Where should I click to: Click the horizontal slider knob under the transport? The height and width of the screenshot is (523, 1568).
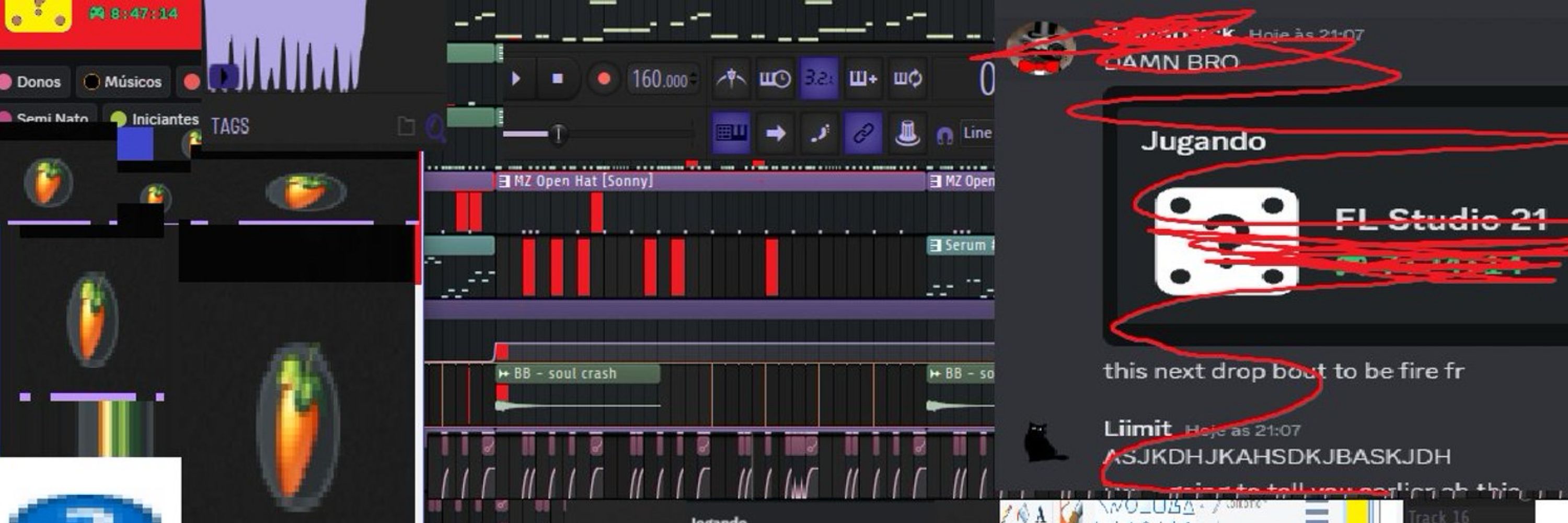[x=558, y=133]
